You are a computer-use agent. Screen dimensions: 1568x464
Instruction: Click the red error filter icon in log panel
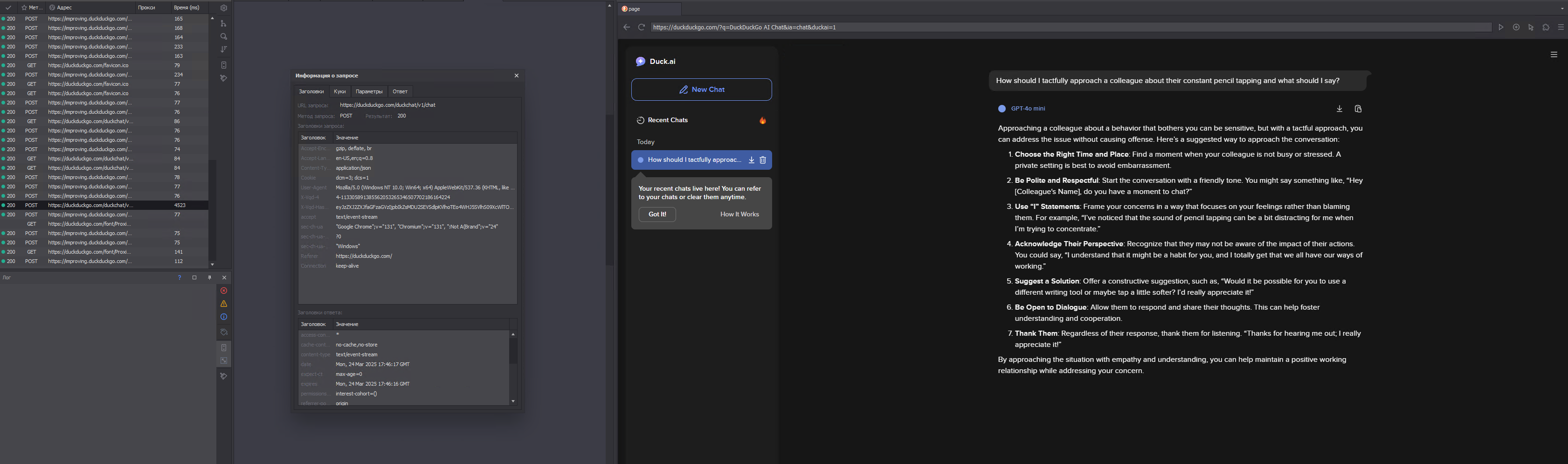pos(224,291)
